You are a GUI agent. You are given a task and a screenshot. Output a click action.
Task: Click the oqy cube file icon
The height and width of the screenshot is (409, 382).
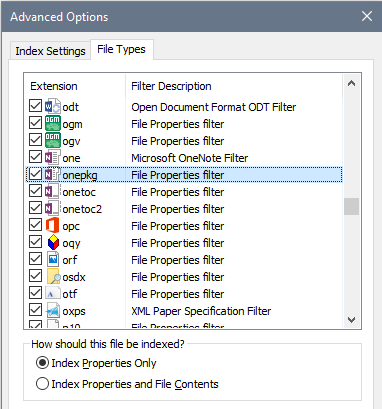(x=53, y=243)
